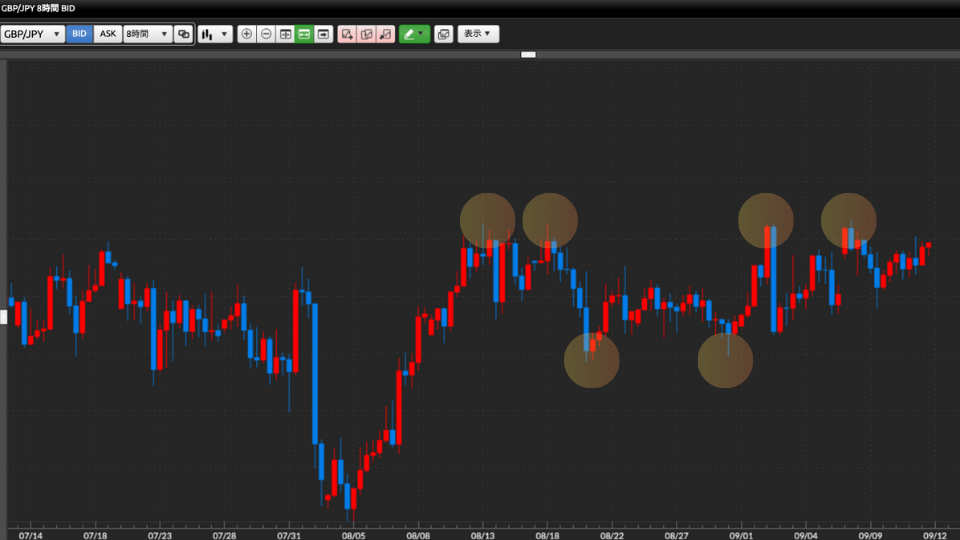Open the 表示 display menu
This screenshot has height=540, width=960.
click(478, 34)
